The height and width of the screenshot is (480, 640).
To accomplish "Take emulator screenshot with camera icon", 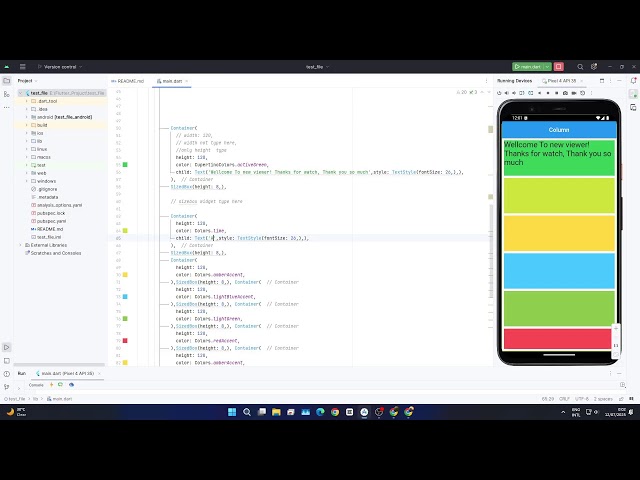I will [565, 93].
